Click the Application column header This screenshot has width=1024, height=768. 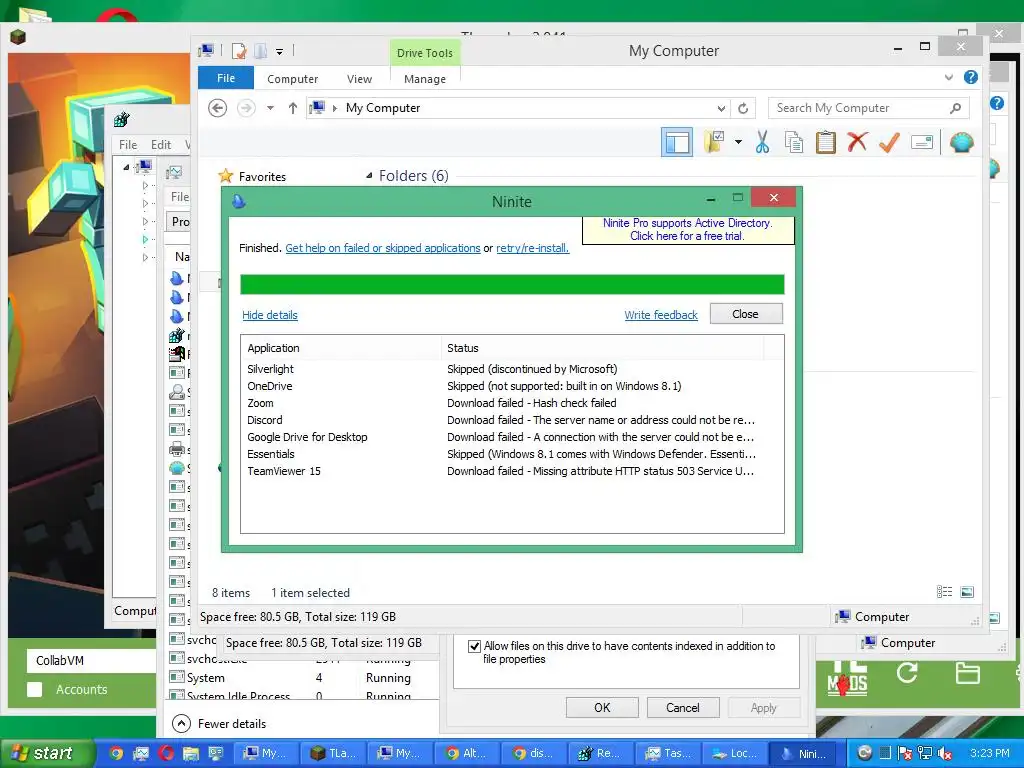[341, 348]
